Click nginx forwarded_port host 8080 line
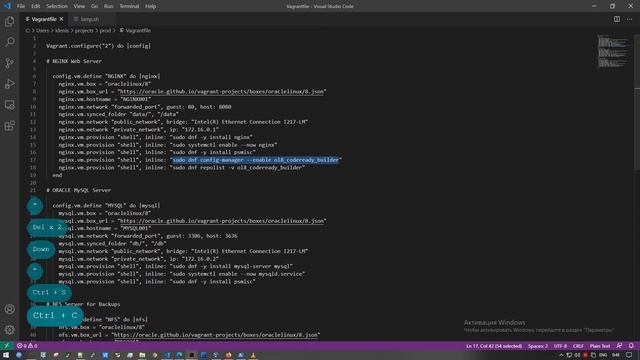The height and width of the screenshot is (360, 640). pyautogui.click(x=144, y=107)
